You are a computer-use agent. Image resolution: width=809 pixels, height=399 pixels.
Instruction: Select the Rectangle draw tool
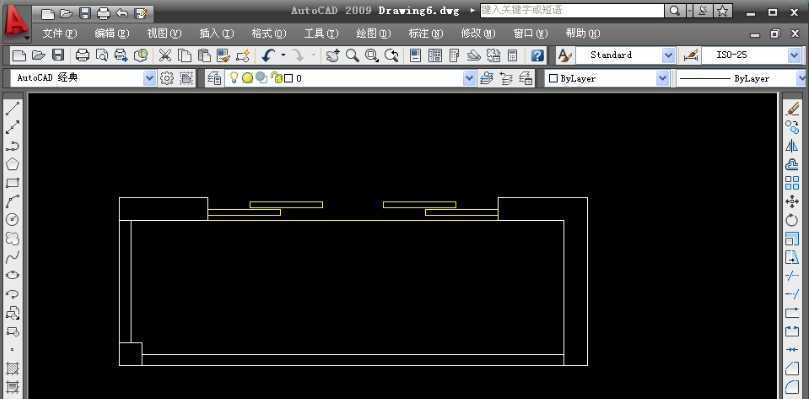pyautogui.click(x=12, y=183)
